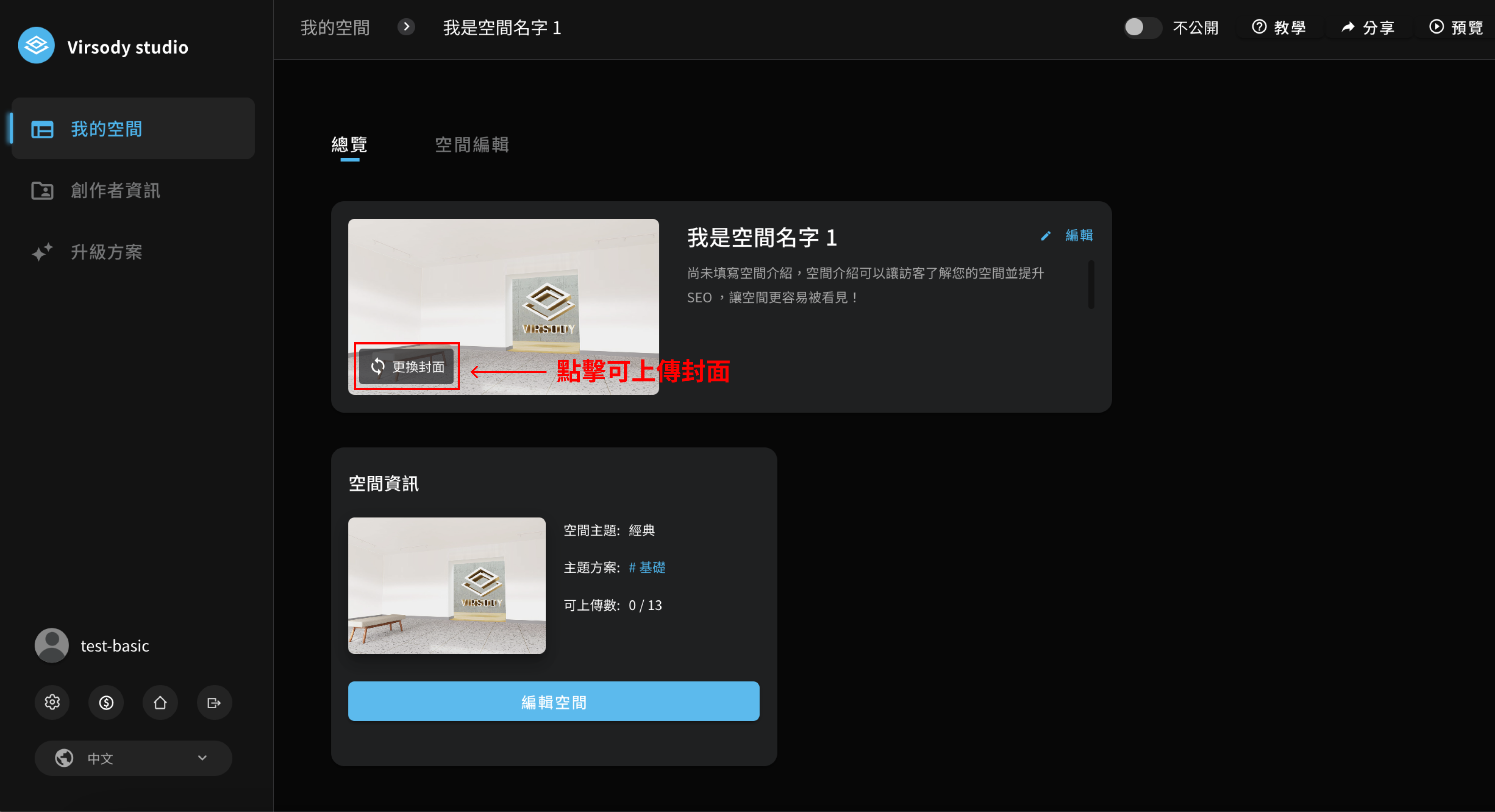Click the logout icon in sidebar
Viewport: 1495px width, 812px height.
(x=214, y=702)
